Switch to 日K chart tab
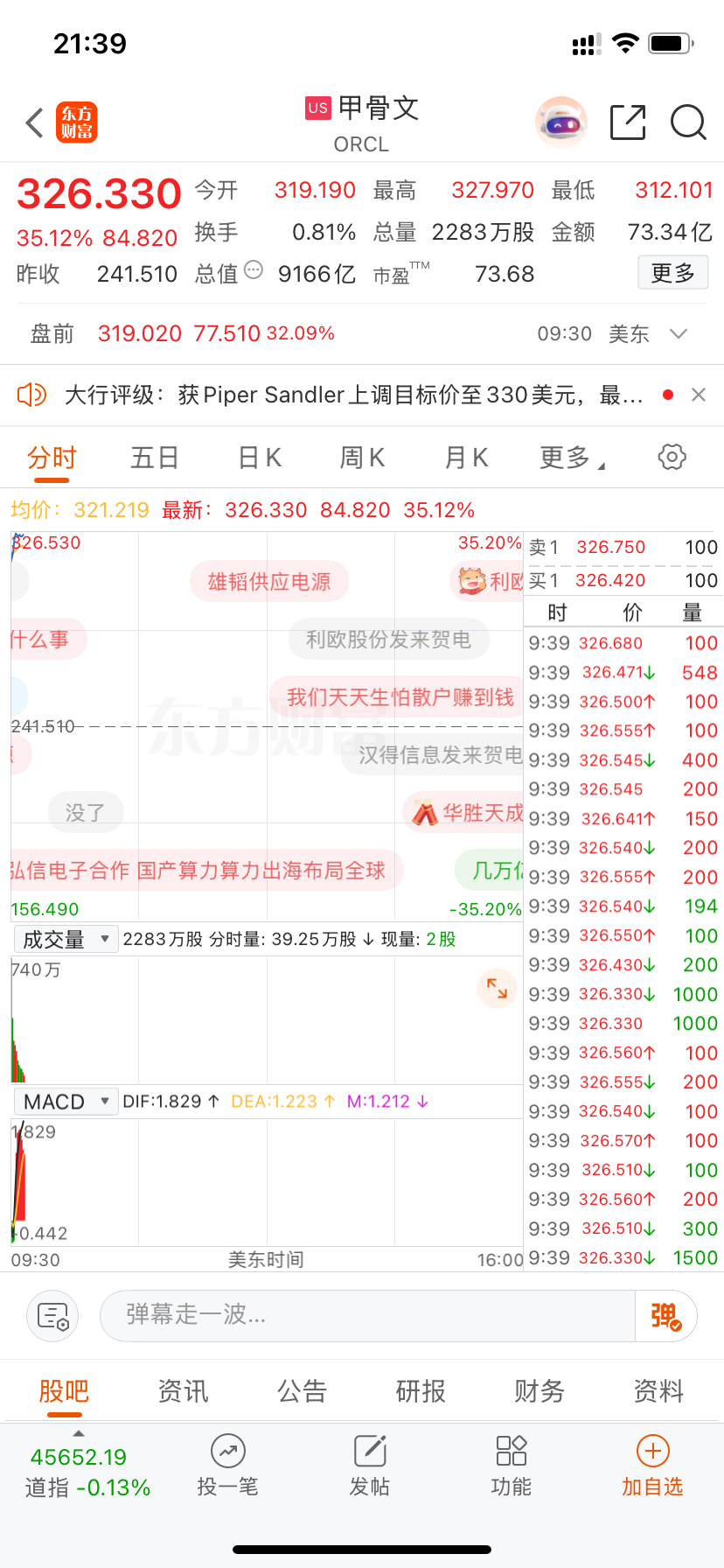This screenshot has height=1568, width=724. 260,458
